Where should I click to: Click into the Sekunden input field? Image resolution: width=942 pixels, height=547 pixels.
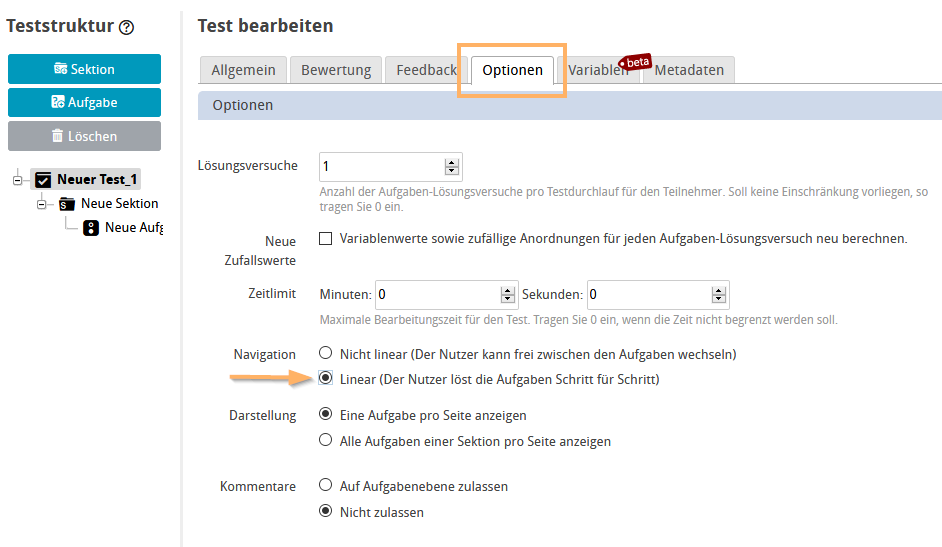pos(652,295)
